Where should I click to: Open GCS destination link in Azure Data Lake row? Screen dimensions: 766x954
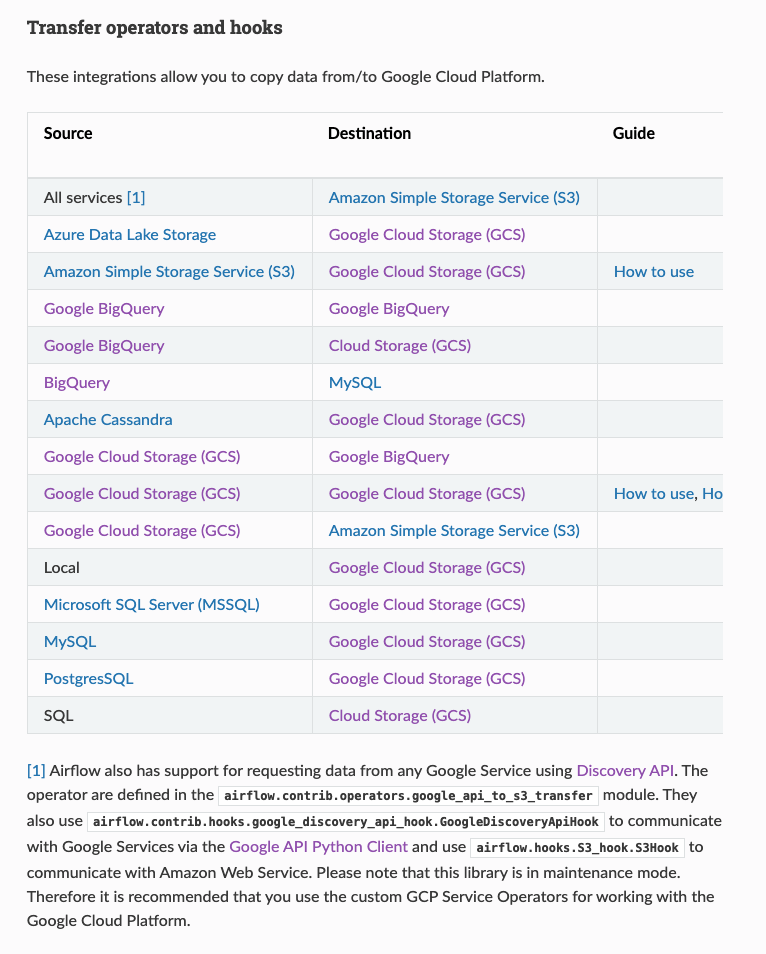pyautogui.click(x=427, y=235)
